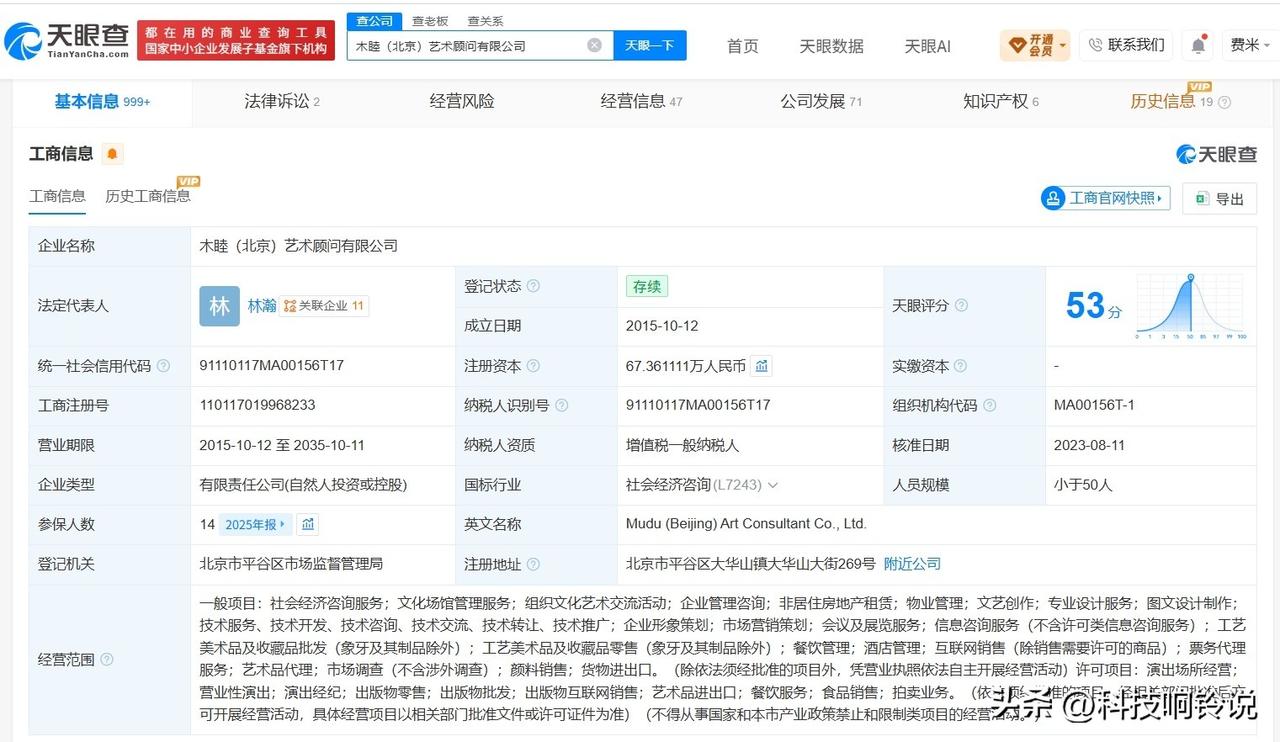1280x742 pixels.
Task: Switch to the 经营风险 tab
Action: point(462,101)
